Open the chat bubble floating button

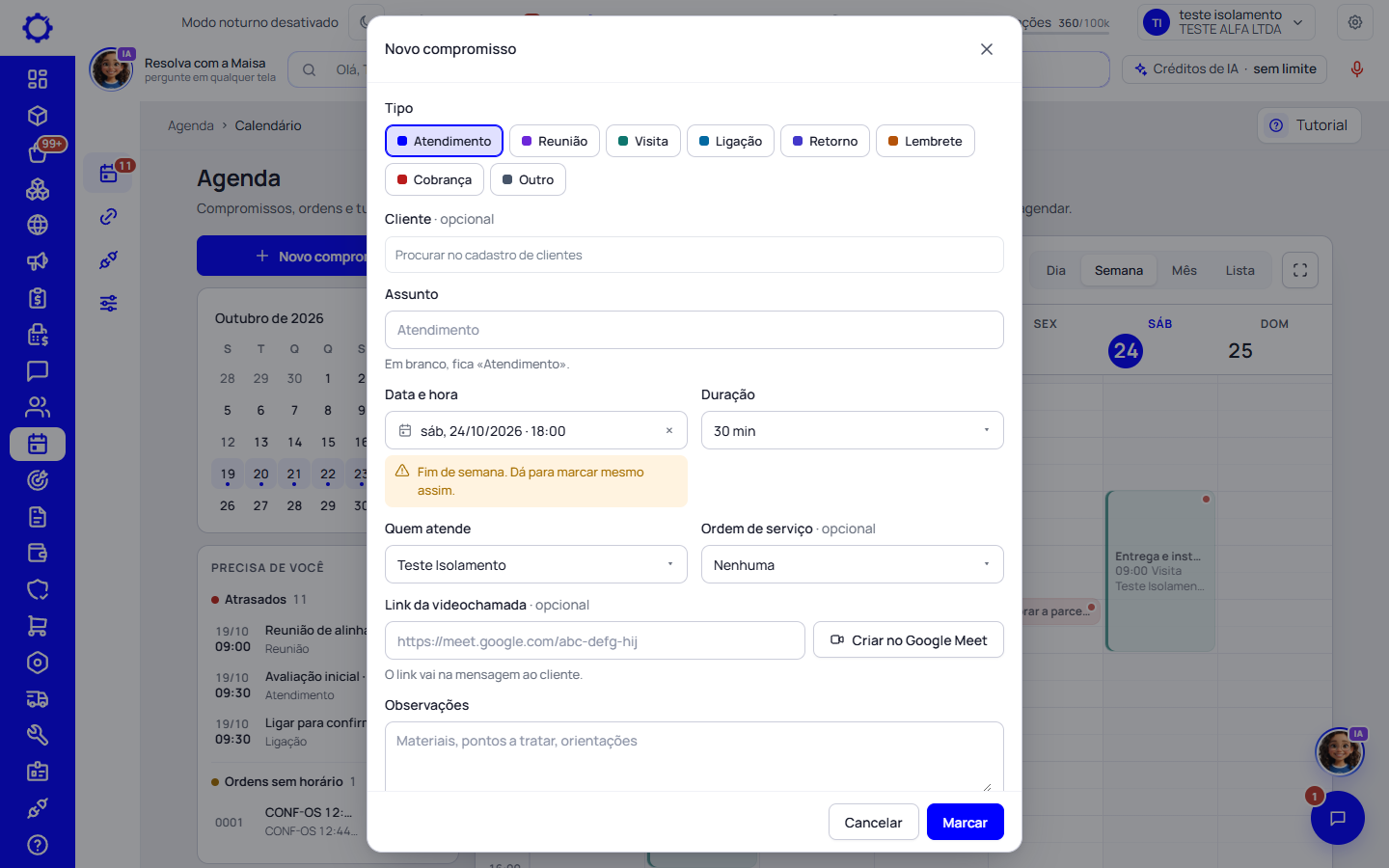pos(1338,818)
